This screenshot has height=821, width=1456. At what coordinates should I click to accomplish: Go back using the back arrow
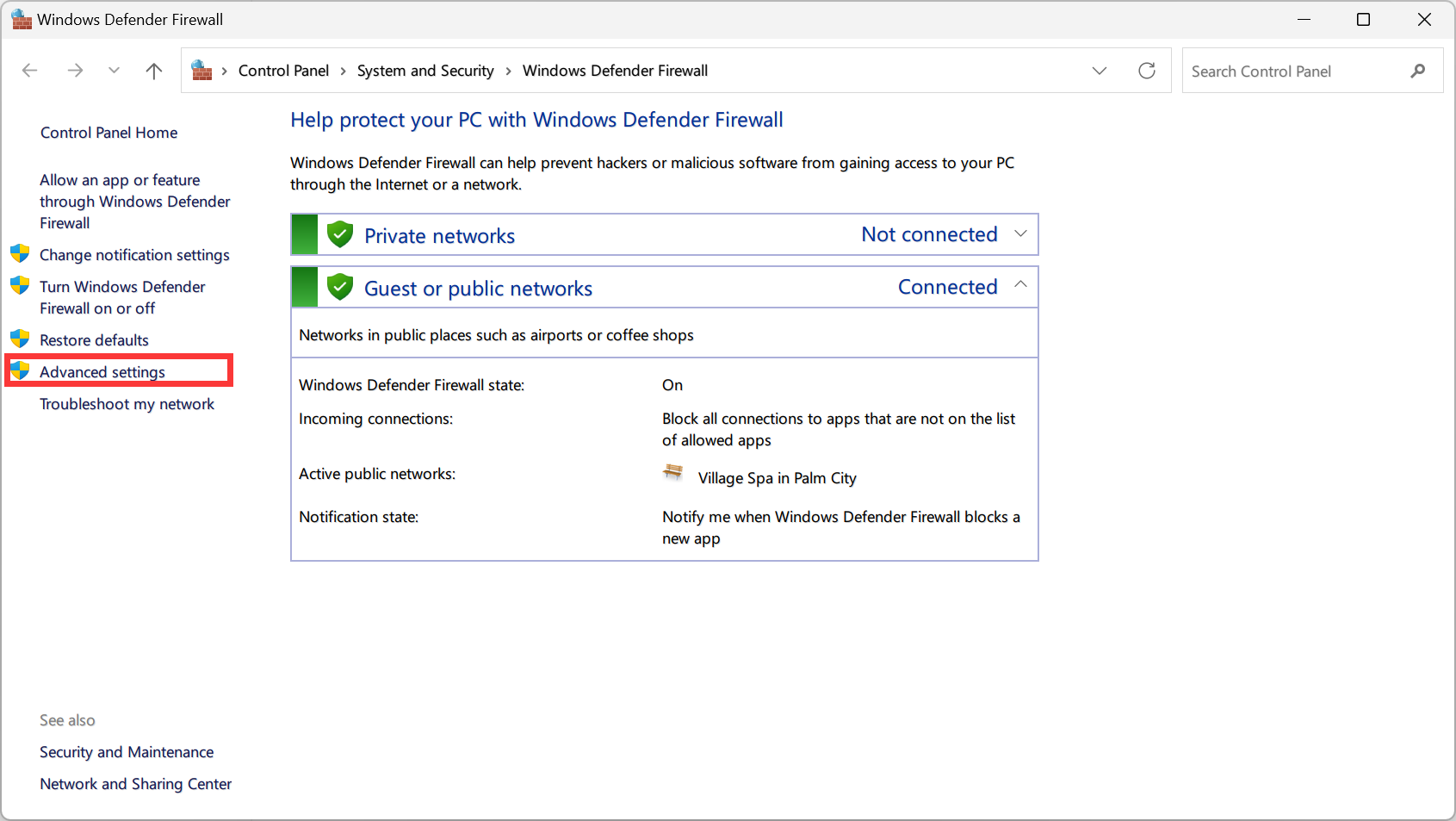pos(30,71)
